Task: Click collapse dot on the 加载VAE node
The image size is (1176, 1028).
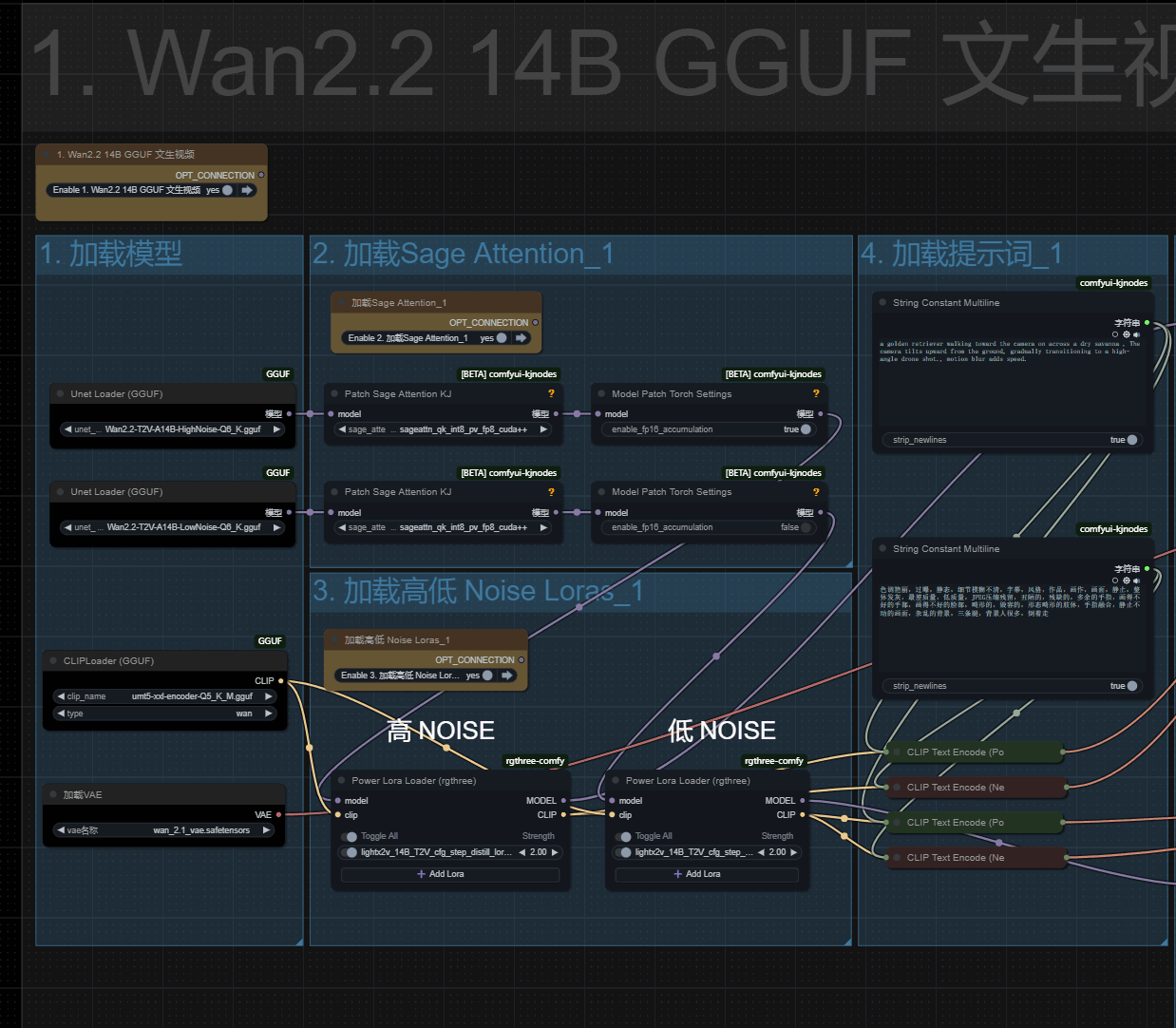Action: (x=53, y=795)
